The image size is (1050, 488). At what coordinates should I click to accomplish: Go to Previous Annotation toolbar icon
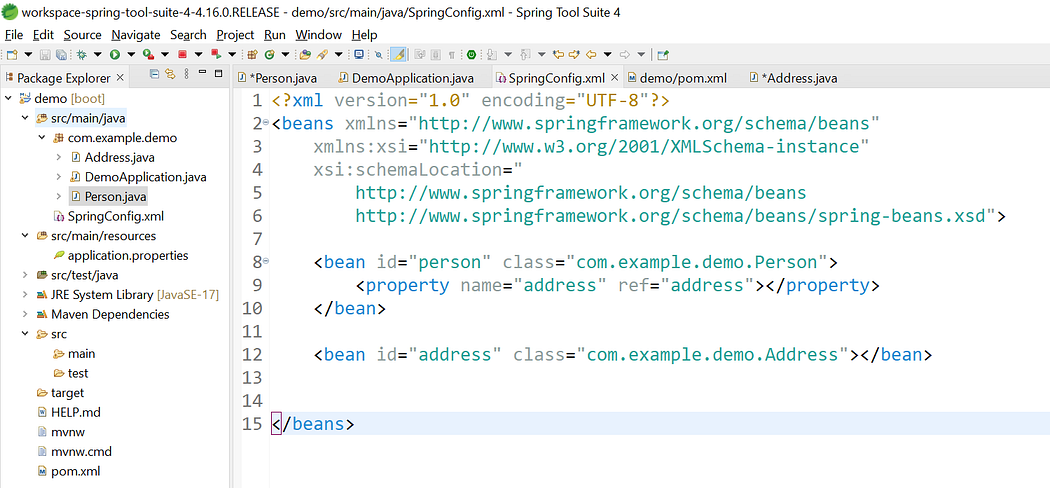525,54
